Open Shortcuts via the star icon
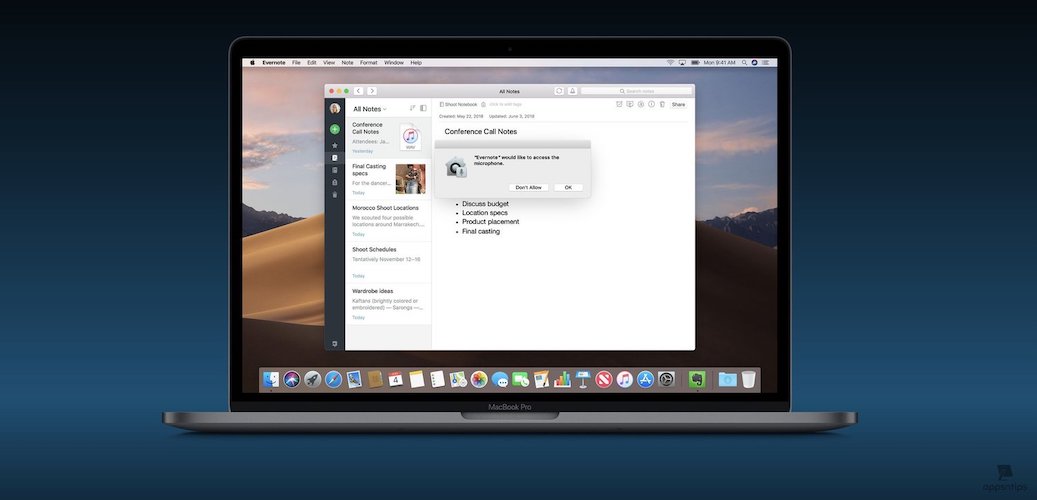Viewport: 1037px width, 500px height. pyautogui.click(x=335, y=146)
